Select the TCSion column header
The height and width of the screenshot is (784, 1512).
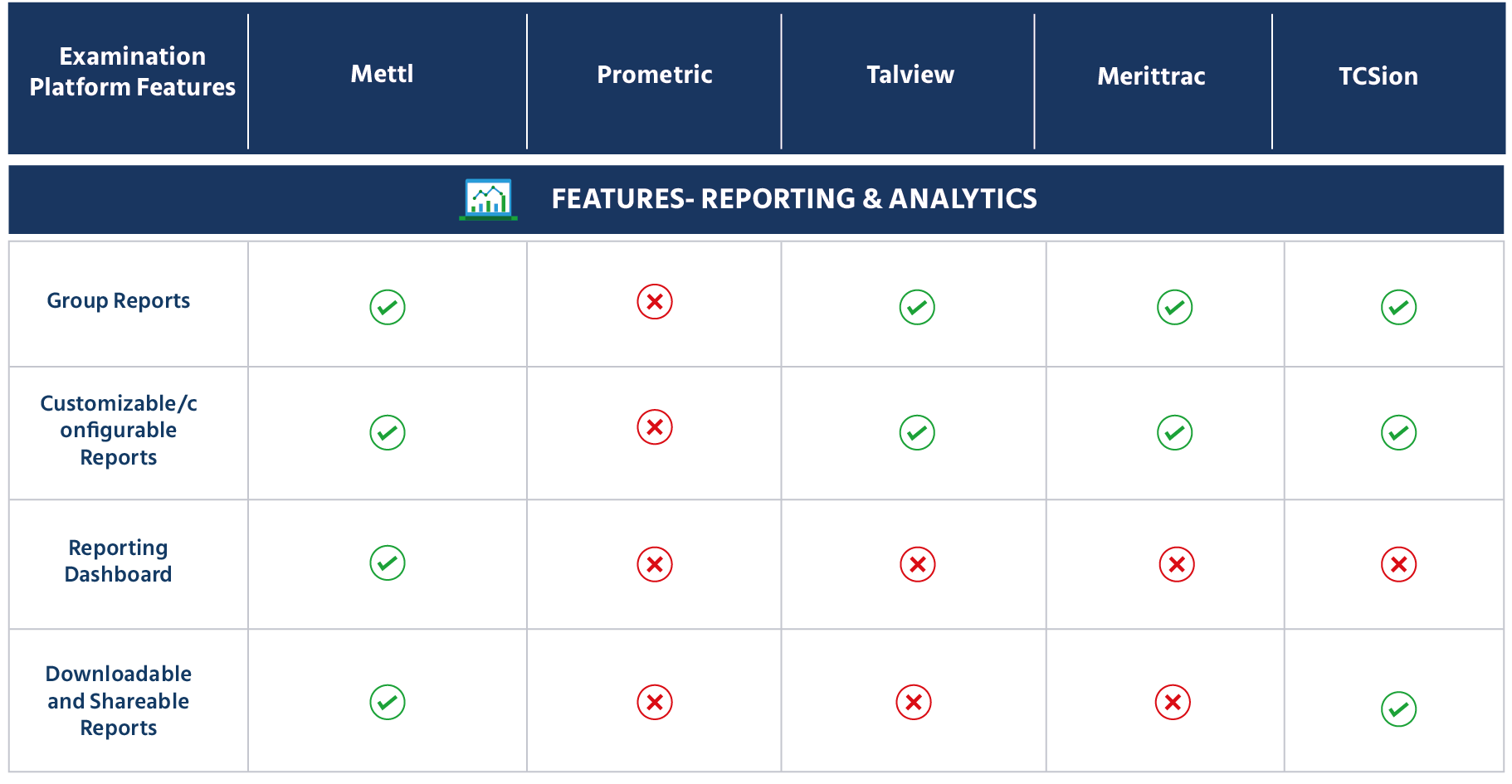[1378, 76]
